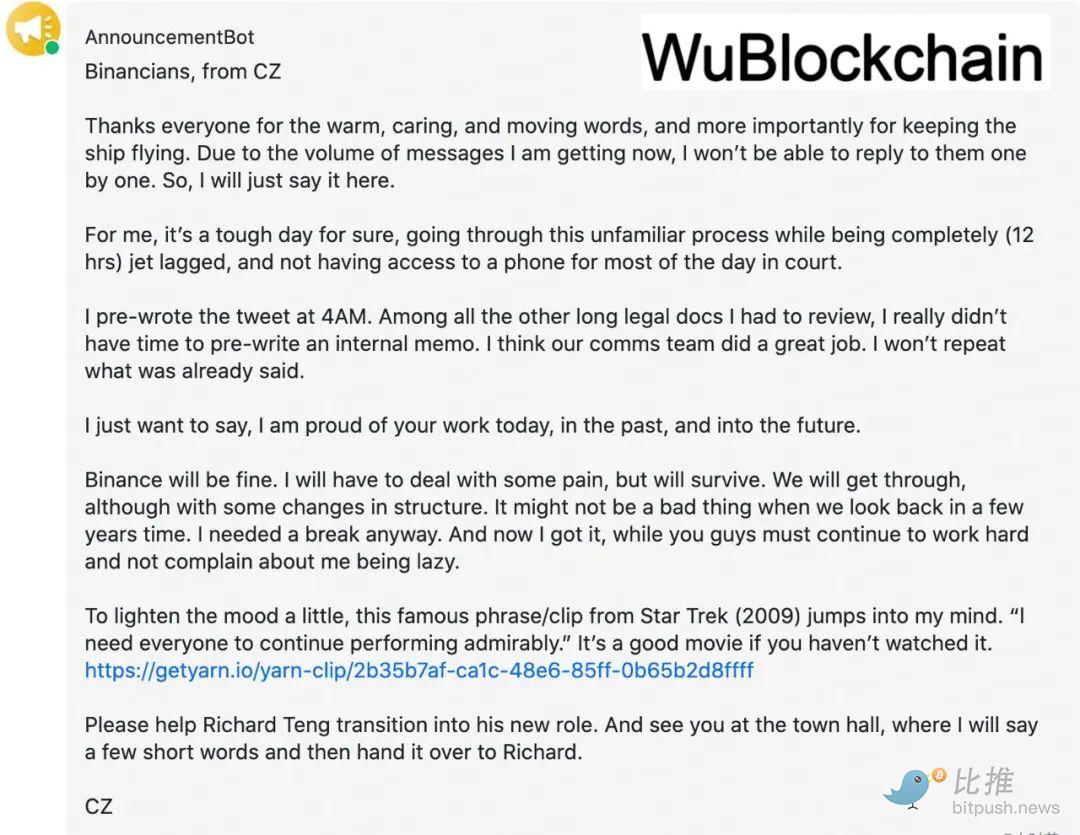Image resolution: width=1080 pixels, height=835 pixels.
Task: Click the "For me, it's a tough day" paragraph
Action: tap(558, 249)
